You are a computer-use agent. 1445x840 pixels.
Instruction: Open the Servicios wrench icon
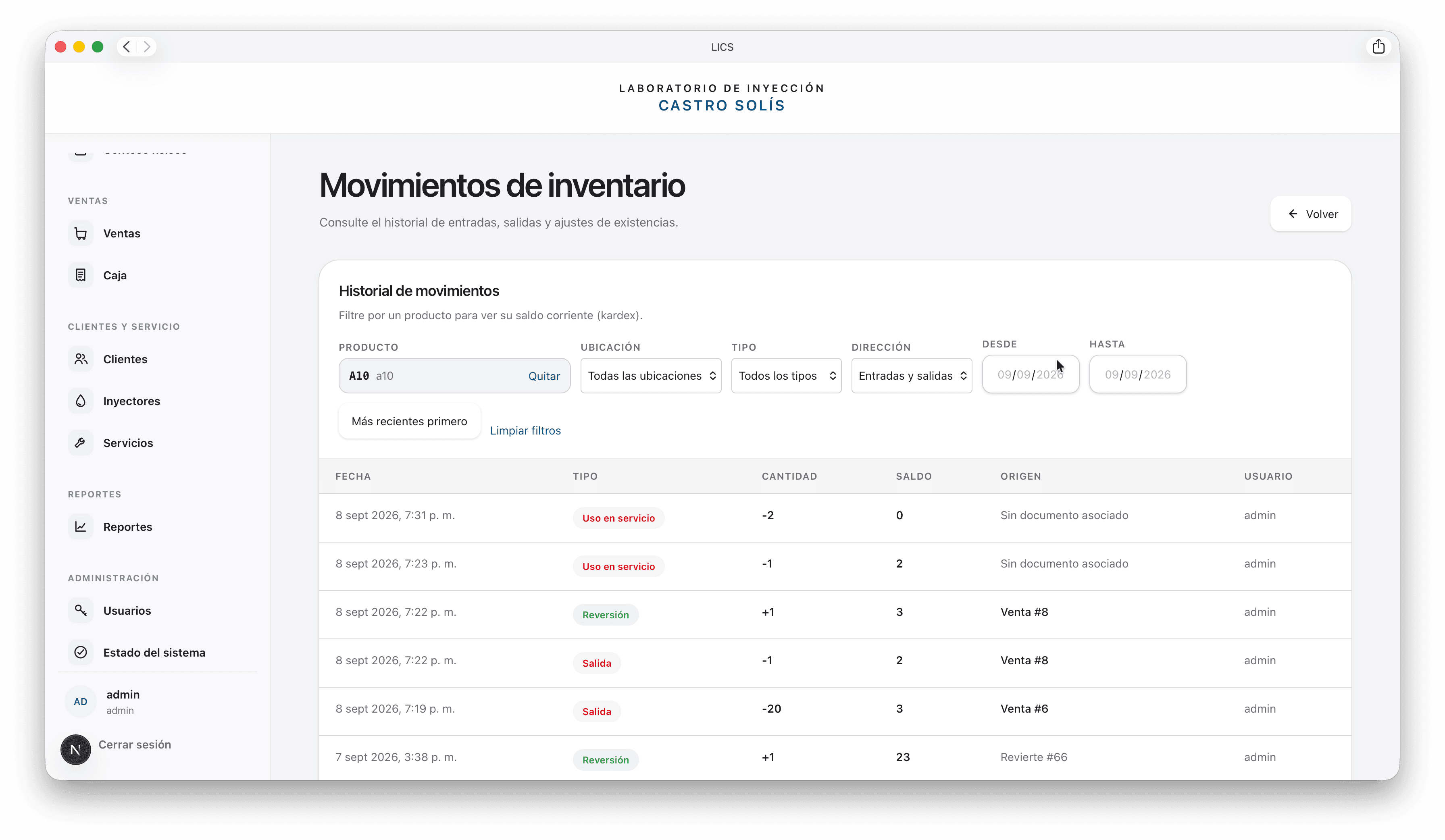pyautogui.click(x=80, y=443)
